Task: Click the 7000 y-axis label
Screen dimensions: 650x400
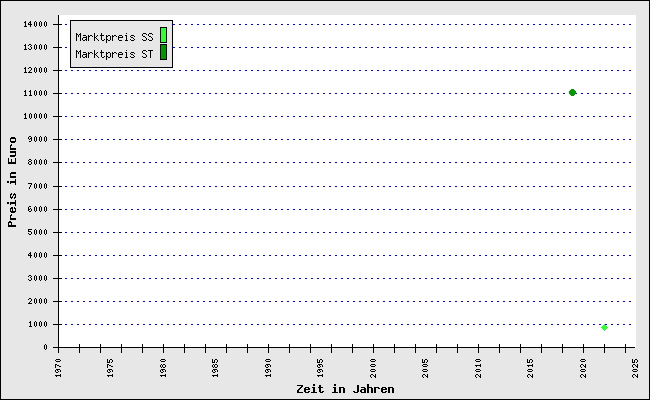Action: pyautogui.click(x=38, y=187)
